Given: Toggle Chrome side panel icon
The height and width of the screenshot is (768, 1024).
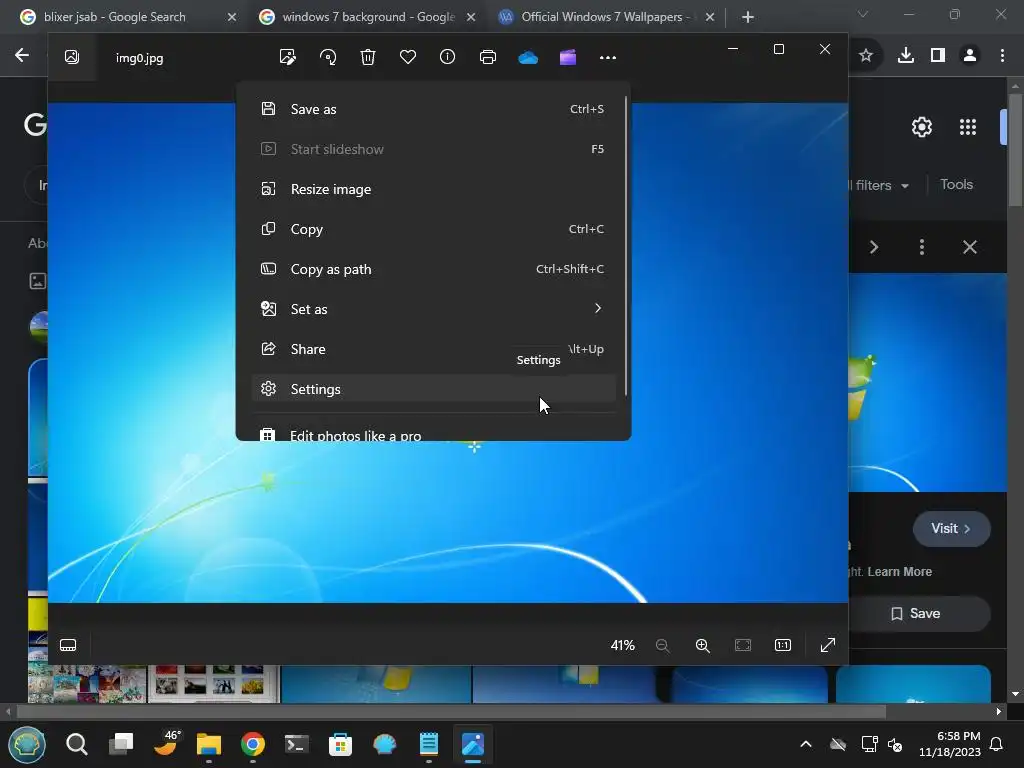Looking at the screenshot, I should pyautogui.click(x=938, y=56).
